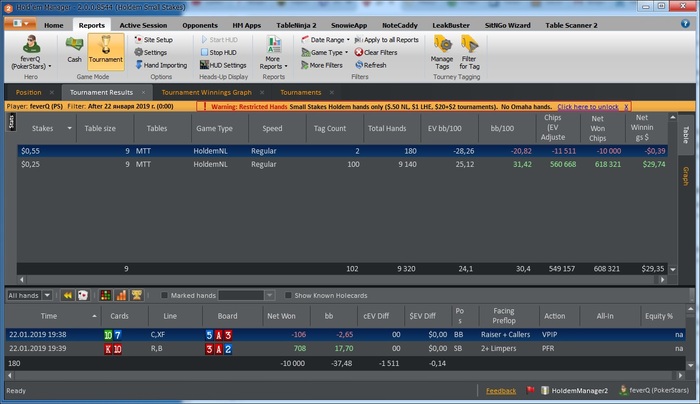Open LeakBuster tab
Image resolution: width=700 pixels, height=404 pixels.
coord(451,25)
